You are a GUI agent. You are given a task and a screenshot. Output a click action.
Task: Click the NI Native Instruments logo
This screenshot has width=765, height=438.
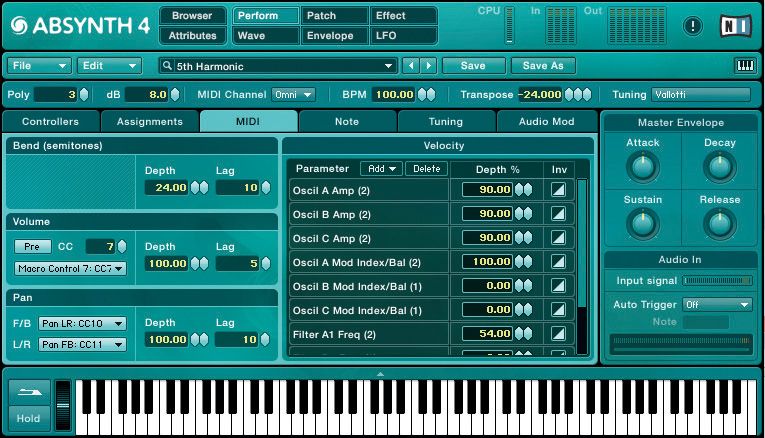pyautogui.click(x=736, y=26)
